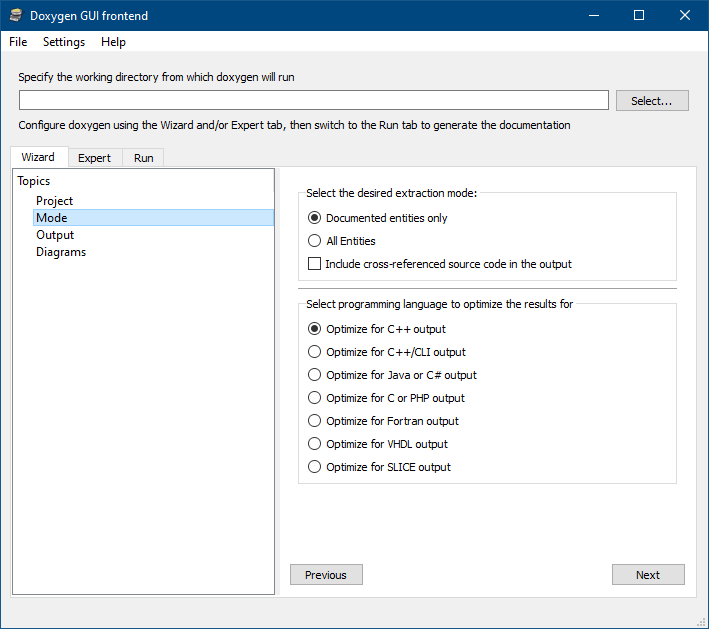
Task: Click the working directory input field
Action: click(x=313, y=100)
